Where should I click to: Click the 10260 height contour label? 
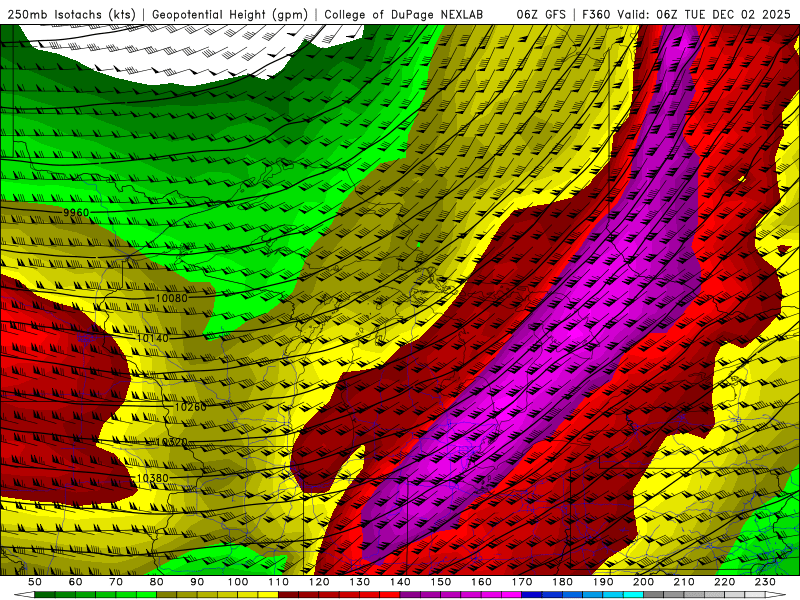coord(190,407)
